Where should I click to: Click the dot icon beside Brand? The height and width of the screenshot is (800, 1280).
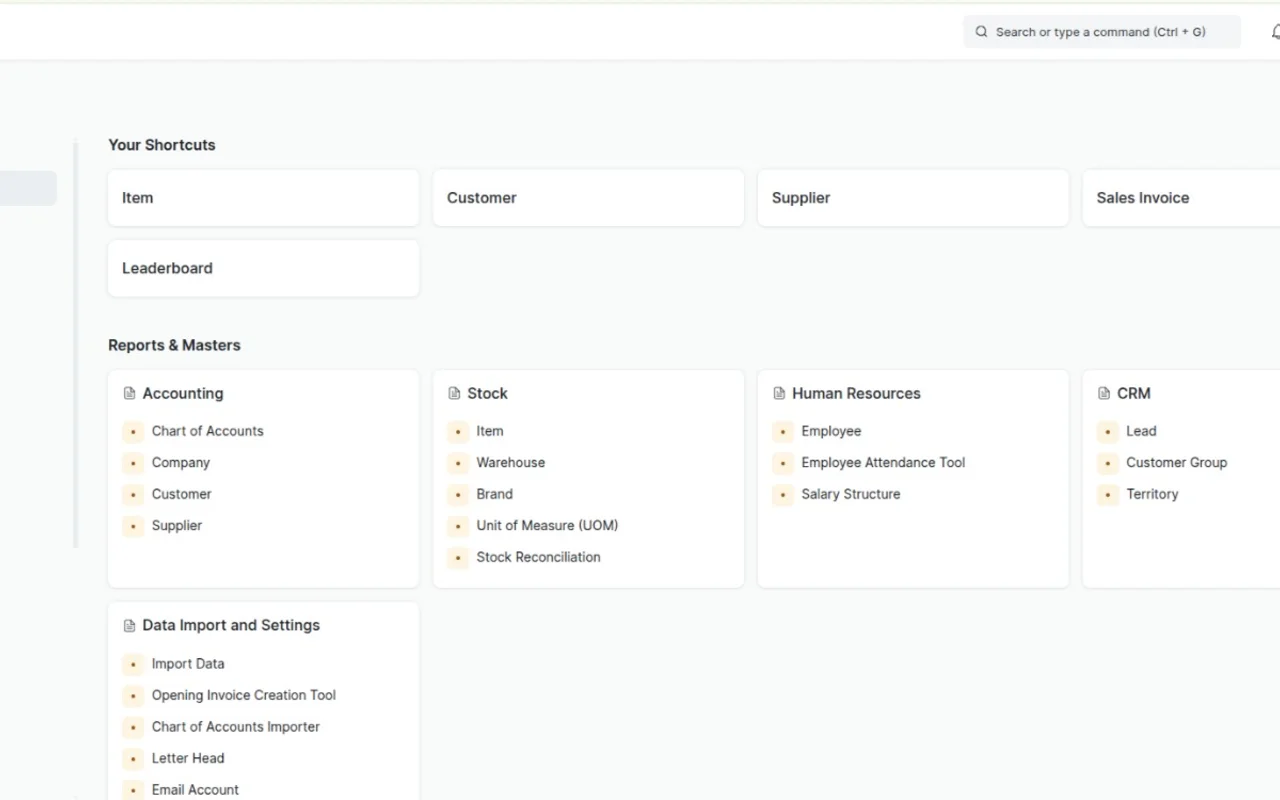(x=458, y=495)
